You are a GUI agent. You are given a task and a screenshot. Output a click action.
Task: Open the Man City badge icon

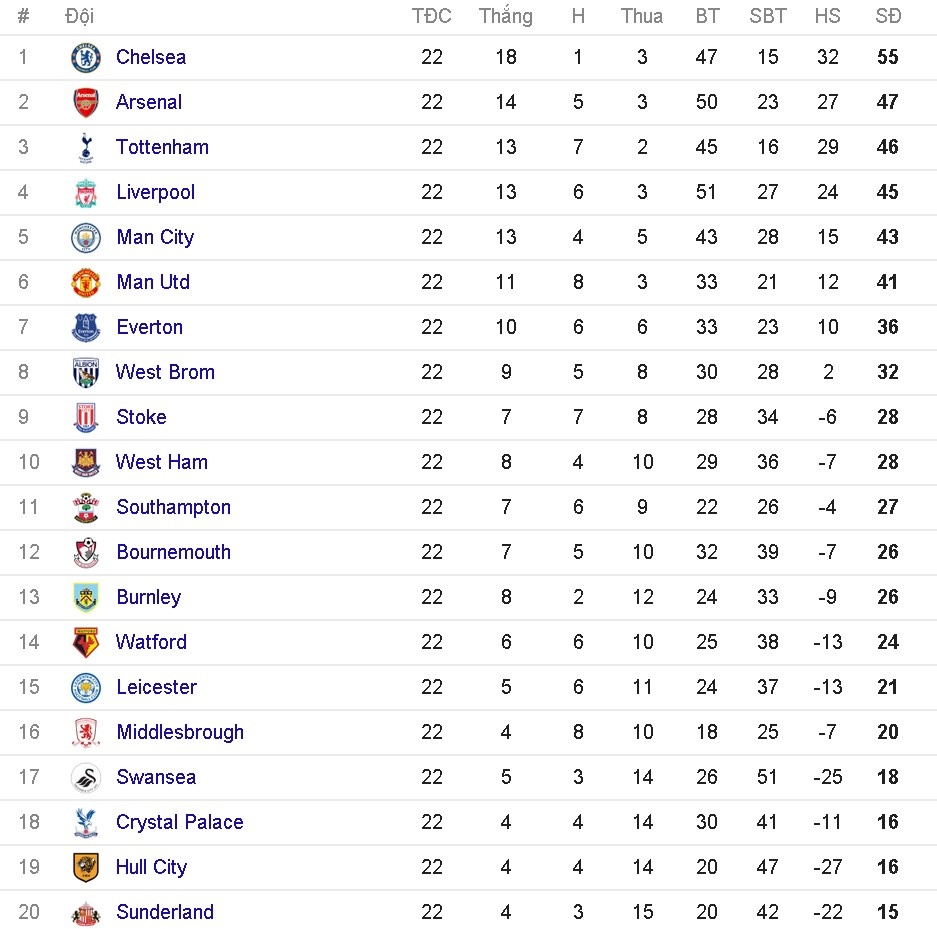coord(86,237)
